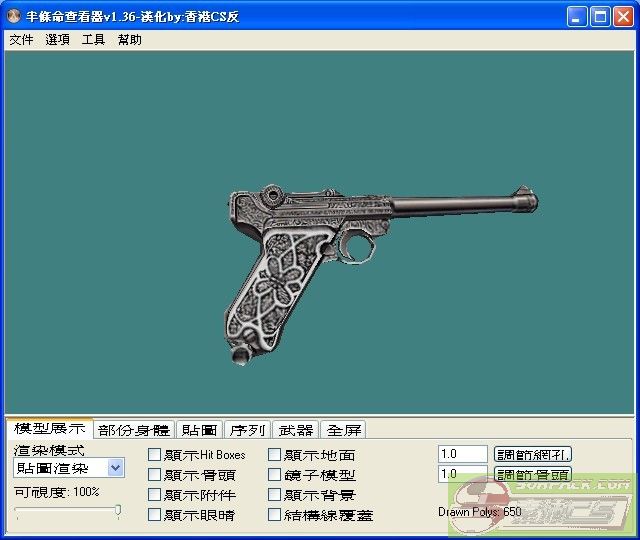Viewport: 640px width, 540px height.
Task: Click the 可視度: 100% label
Action: click(x=57, y=492)
